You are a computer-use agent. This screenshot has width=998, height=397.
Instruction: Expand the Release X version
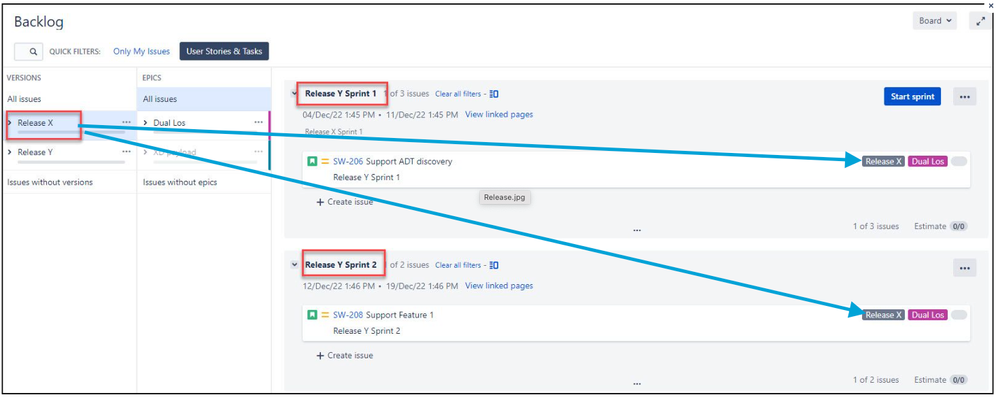[10, 123]
